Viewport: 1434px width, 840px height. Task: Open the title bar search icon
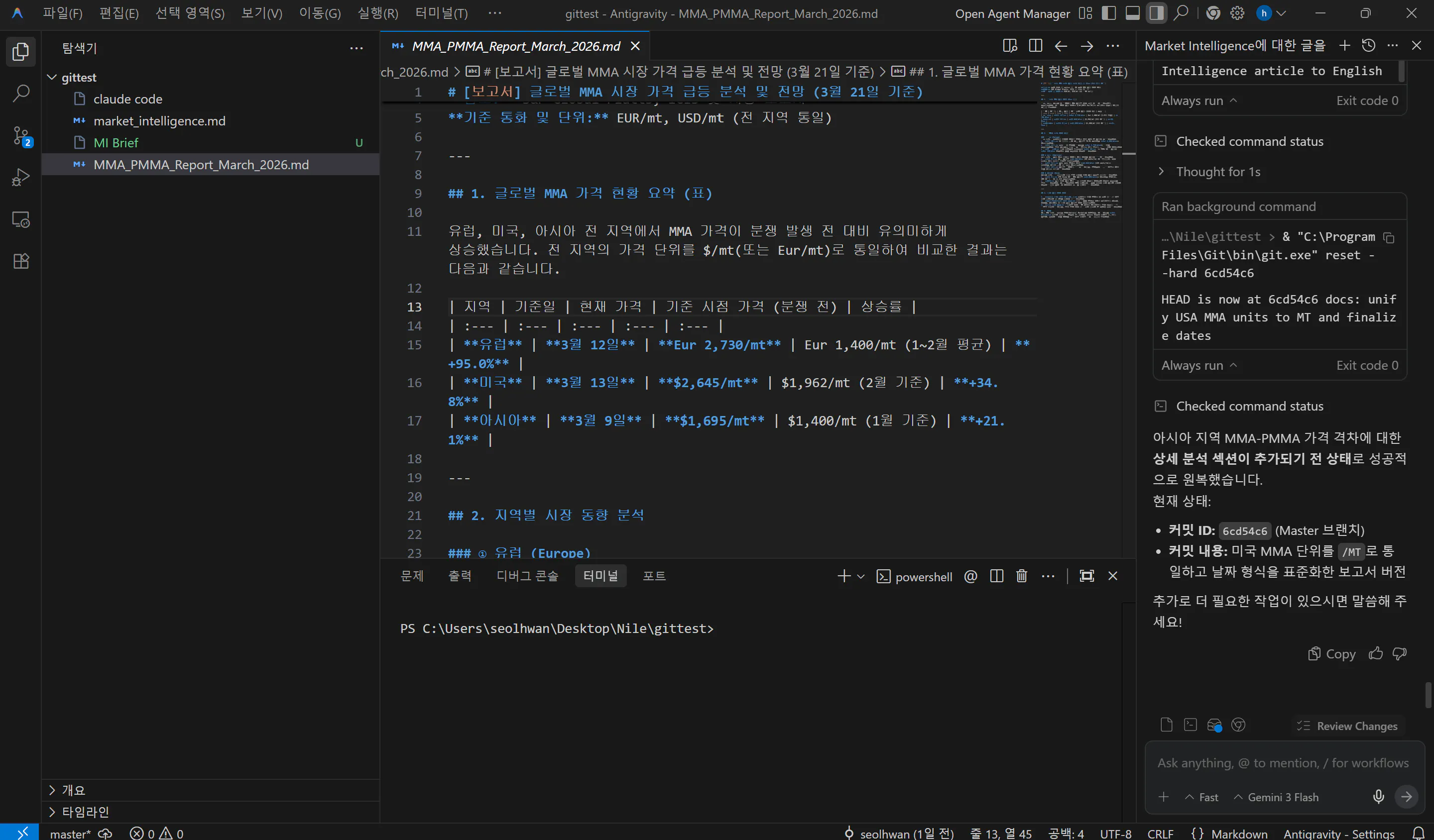pos(1182,12)
